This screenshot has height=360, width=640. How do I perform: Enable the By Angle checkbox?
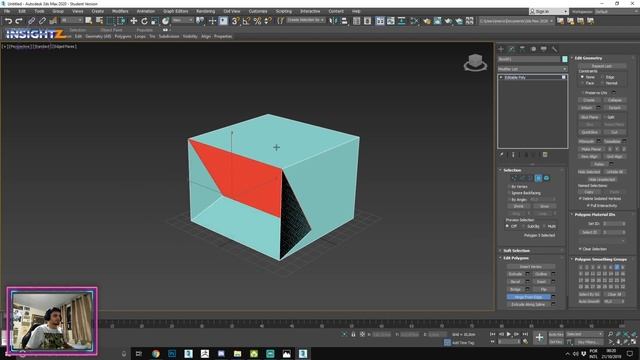pos(509,200)
